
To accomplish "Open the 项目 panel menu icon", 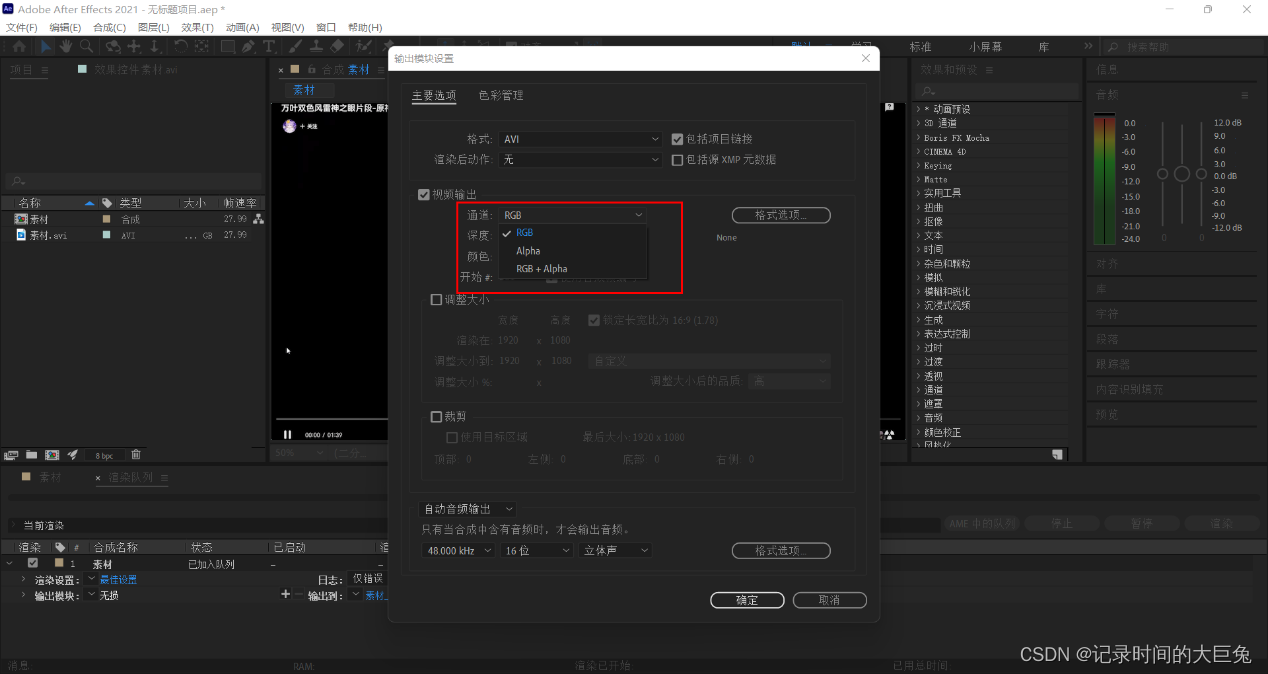I will [43, 70].
